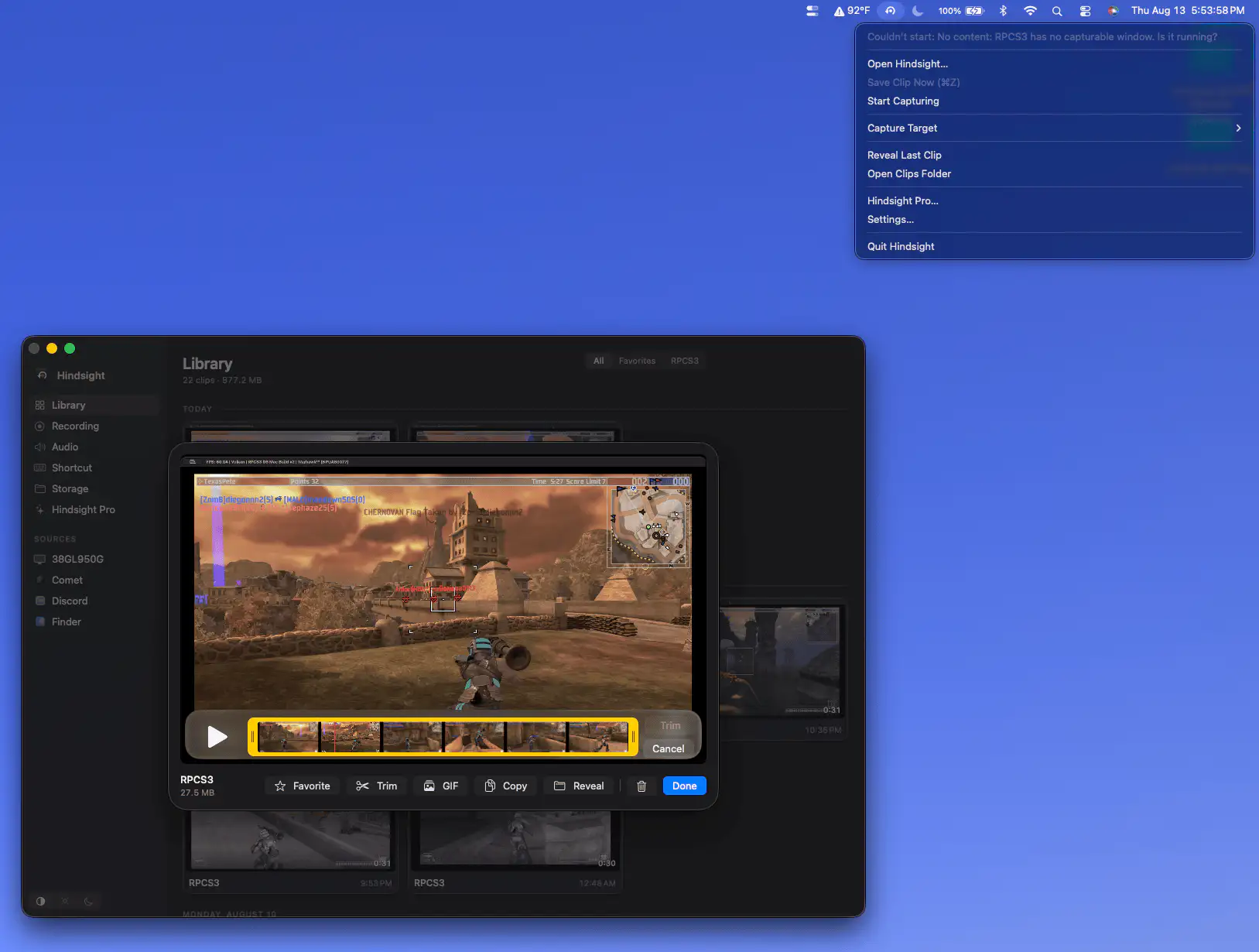Choose Quit Hindsight from the menu
Image resolution: width=1259 pixels, height=952 pixels.
coord(1054,246)
